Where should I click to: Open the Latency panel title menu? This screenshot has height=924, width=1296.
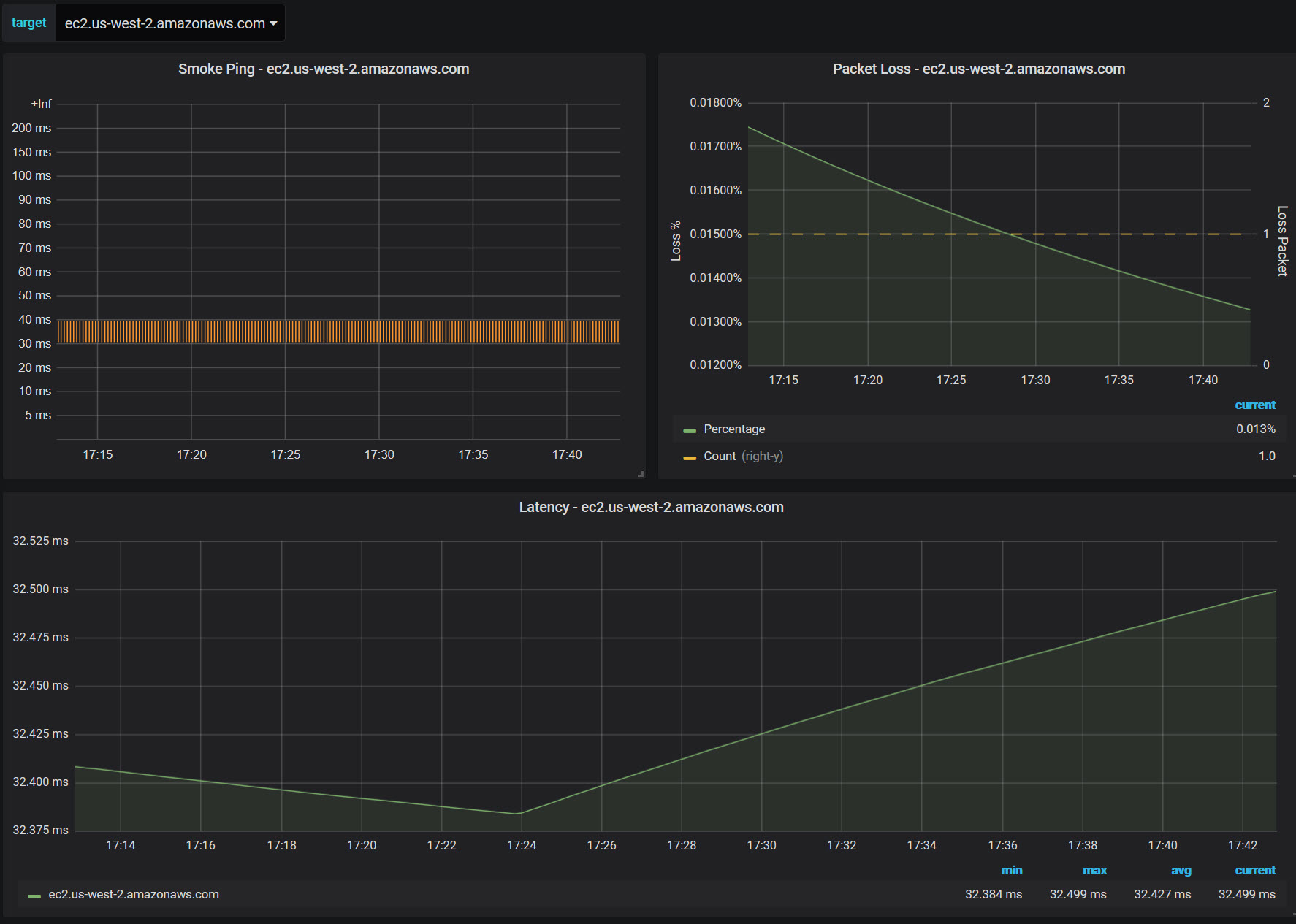click(x=651, y=507)
